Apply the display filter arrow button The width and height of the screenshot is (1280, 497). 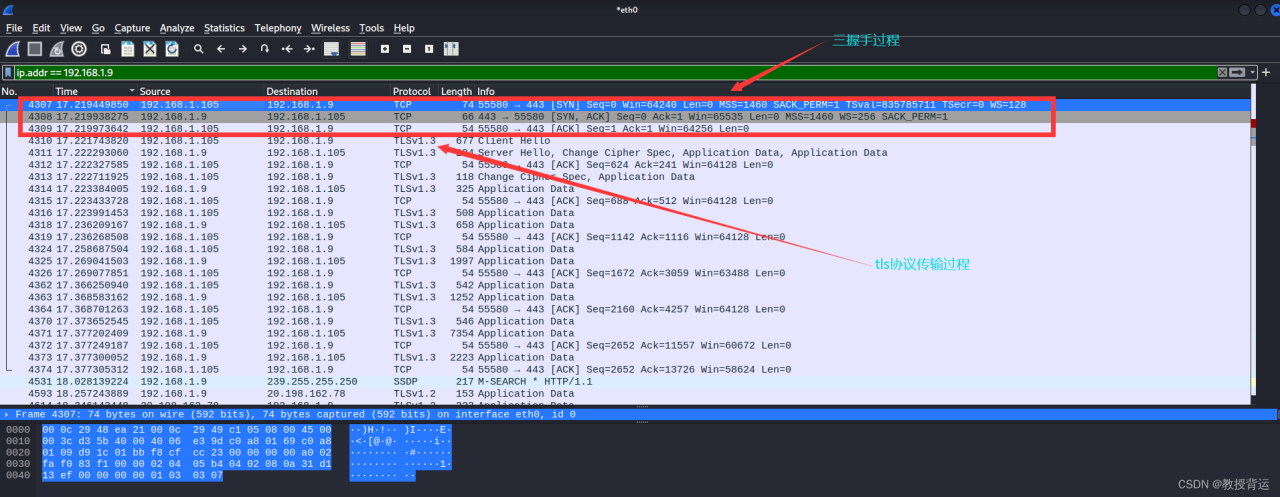tap(1238, 73)
